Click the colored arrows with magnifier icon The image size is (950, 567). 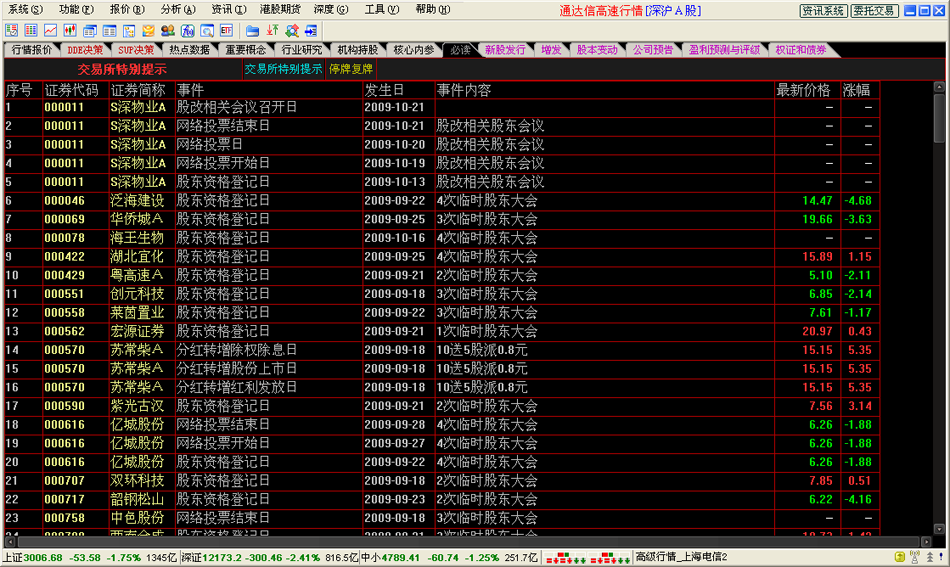coord(291,30)
